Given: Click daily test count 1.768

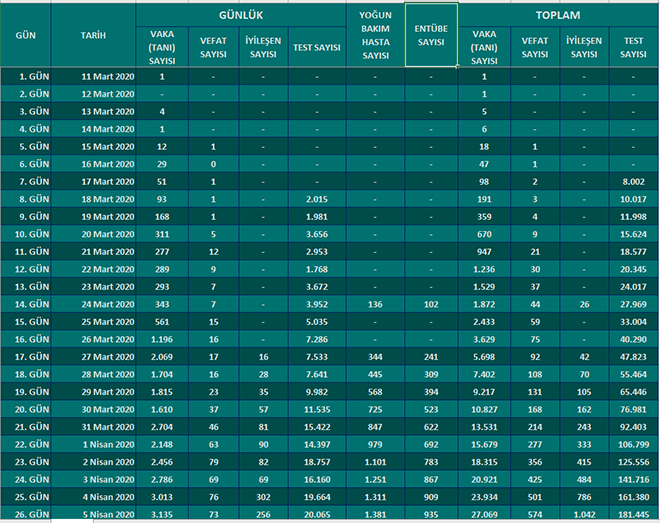Looking at the screenshot, I should [x=317, y=269].
